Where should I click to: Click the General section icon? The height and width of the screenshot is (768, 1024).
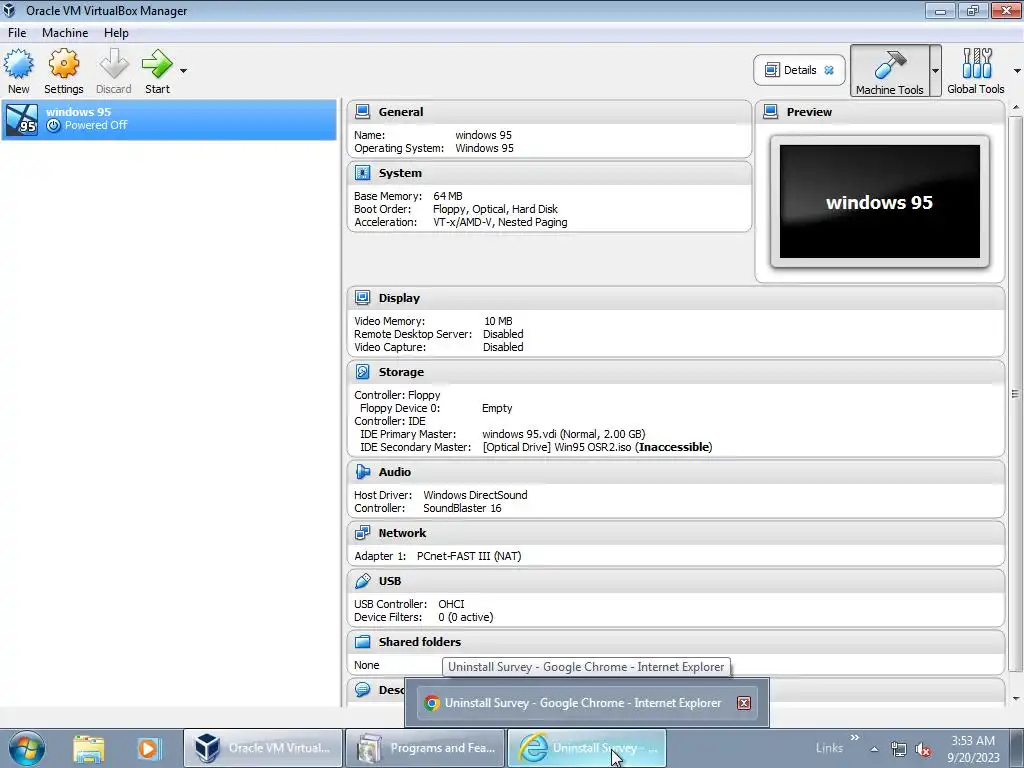coord(362,112)
